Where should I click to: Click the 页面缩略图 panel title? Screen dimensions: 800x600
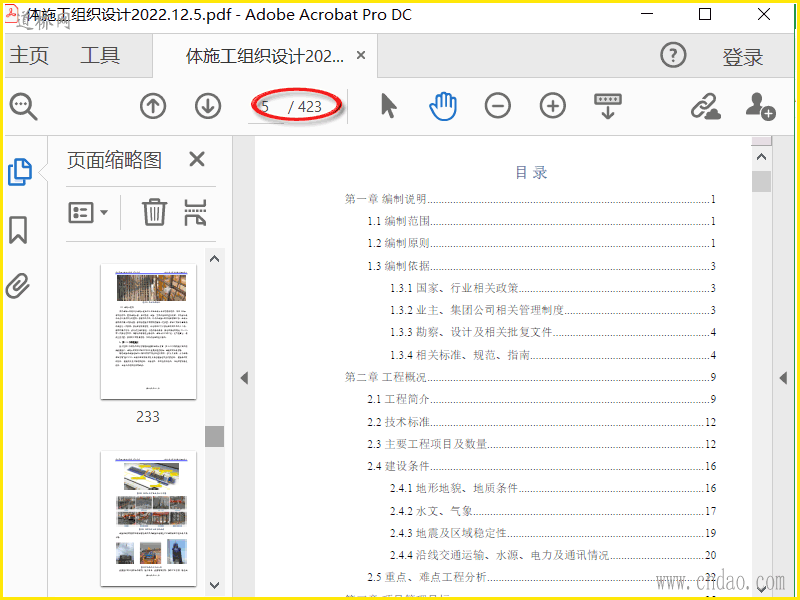tap(114, 160)
